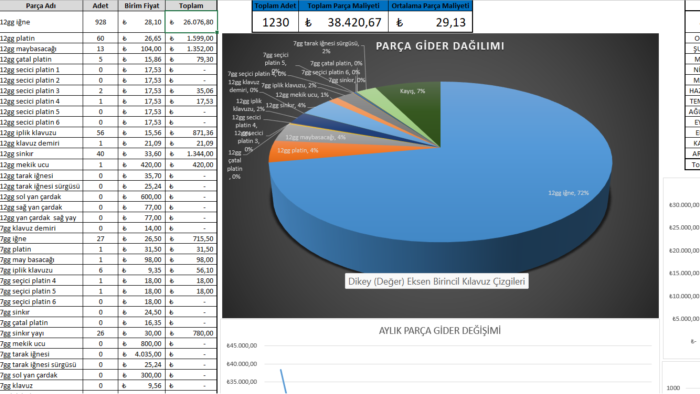Image resolution: width=700 pixels, height=394 pixels.
Task: Click the 12gg maybasacağı cell
Action: (41, 49)
